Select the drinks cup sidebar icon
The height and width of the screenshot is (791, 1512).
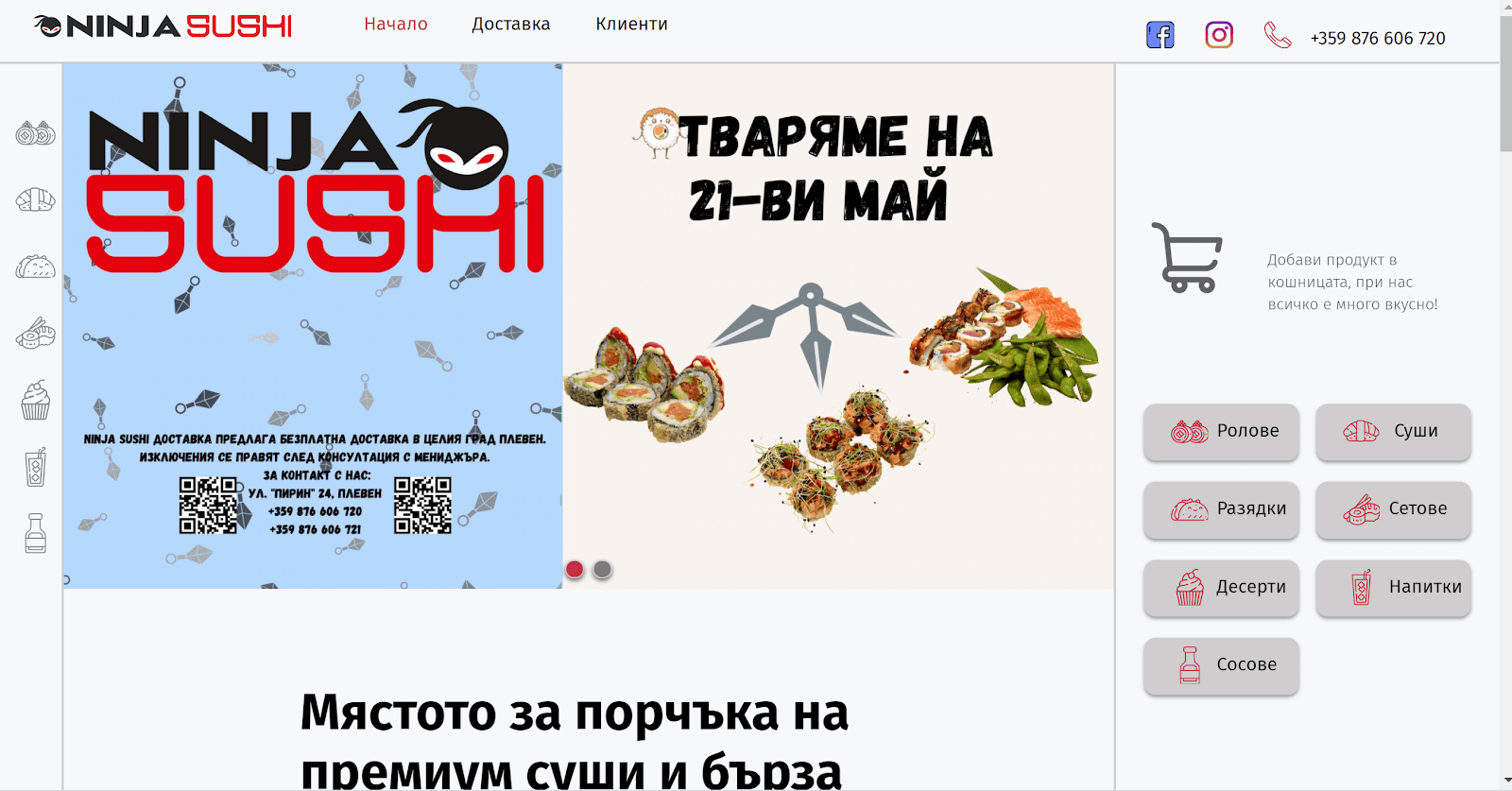click(x=35, y=467)
